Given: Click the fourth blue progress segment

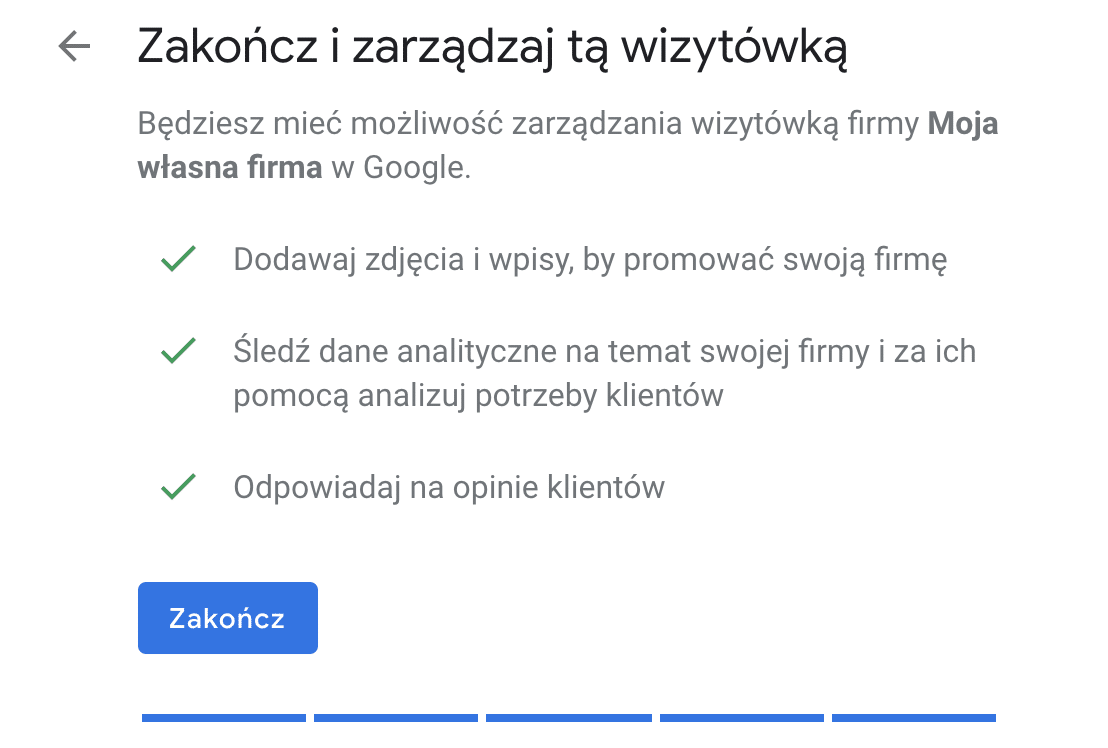Looking at the screenshot, I should (741, 719).
